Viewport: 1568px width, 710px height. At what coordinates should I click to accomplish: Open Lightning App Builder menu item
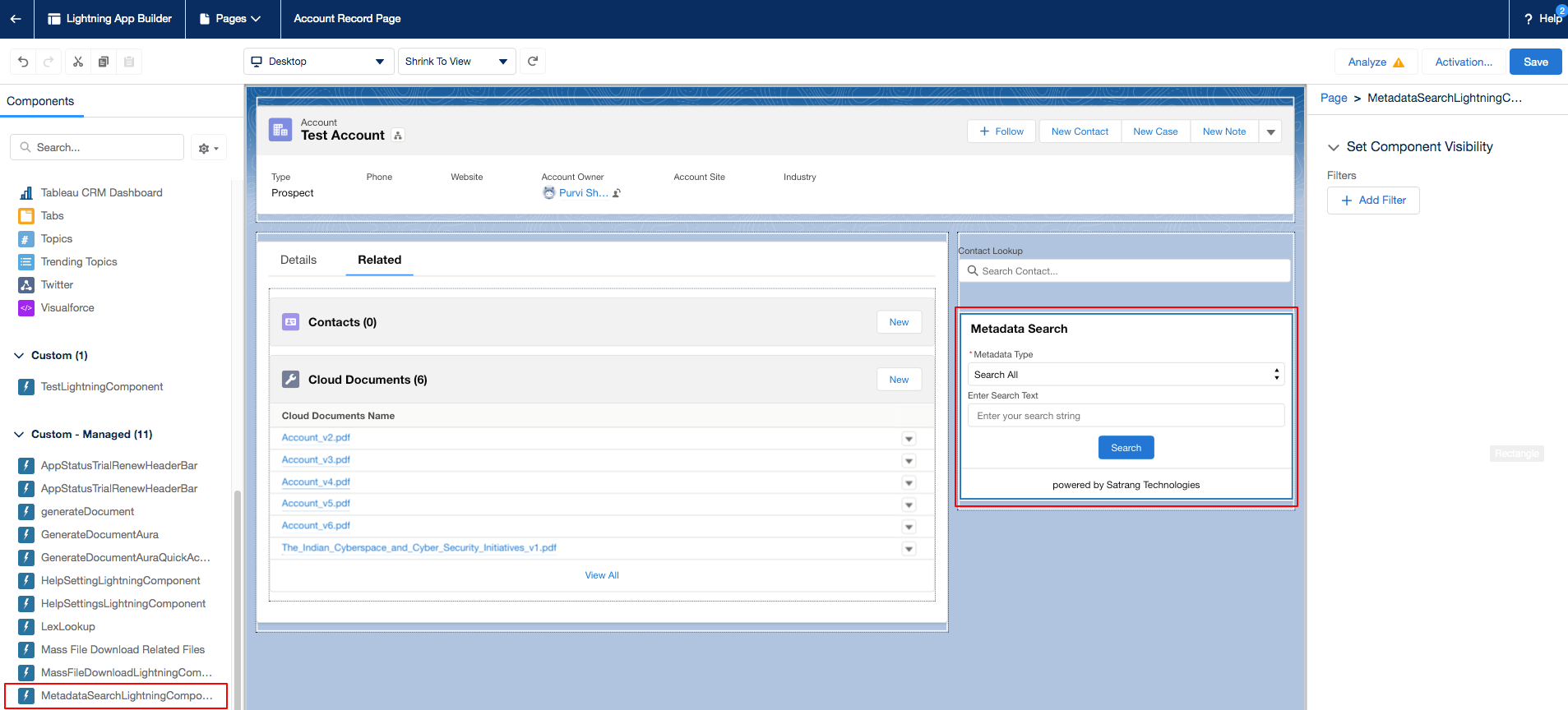coord(110,19)
